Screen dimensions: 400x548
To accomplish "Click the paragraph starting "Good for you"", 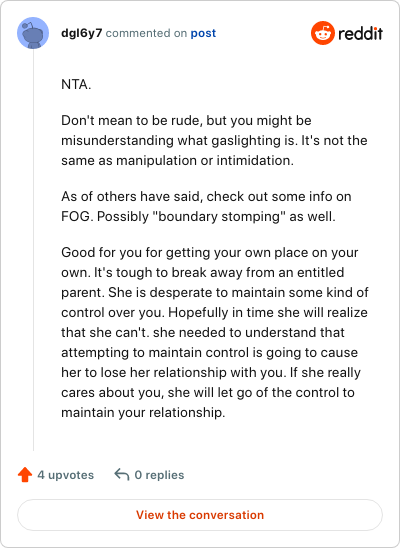I will click(215, 332).
